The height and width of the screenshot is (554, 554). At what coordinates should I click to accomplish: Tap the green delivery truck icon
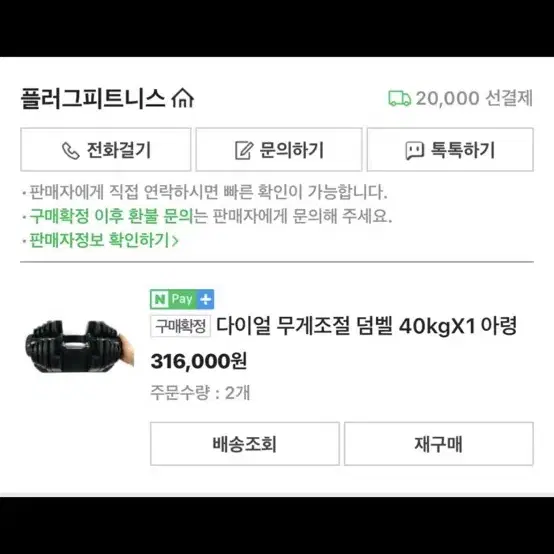pyautogui.click(x=400, y=98)
